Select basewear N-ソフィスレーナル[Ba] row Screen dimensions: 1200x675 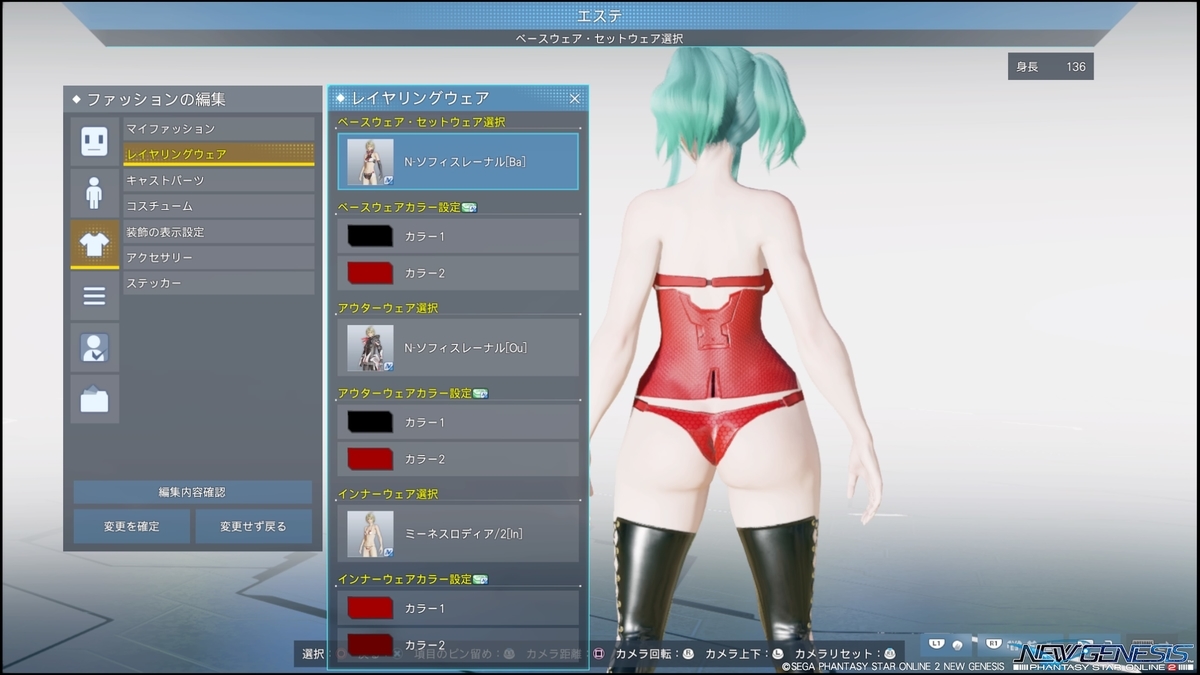pyautogui.click(x=458, y=162)
